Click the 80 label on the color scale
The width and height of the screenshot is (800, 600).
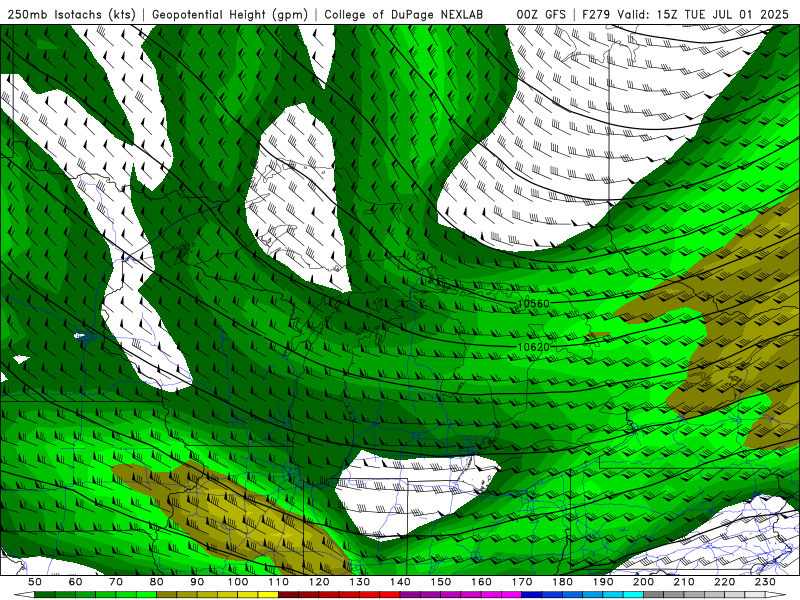point(157,582)
